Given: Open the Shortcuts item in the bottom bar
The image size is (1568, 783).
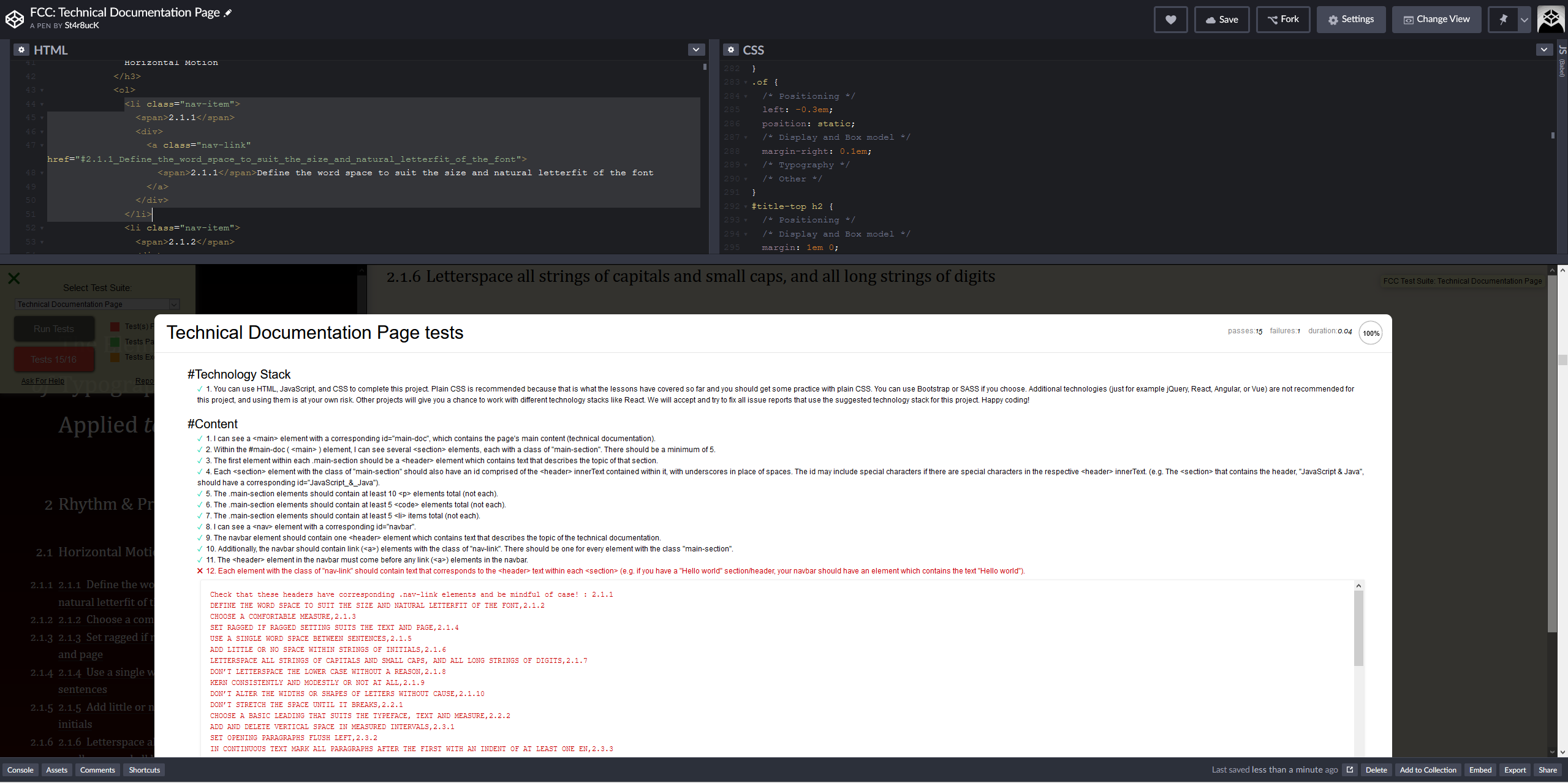Looking at the screenshot, I should (143, 770).
